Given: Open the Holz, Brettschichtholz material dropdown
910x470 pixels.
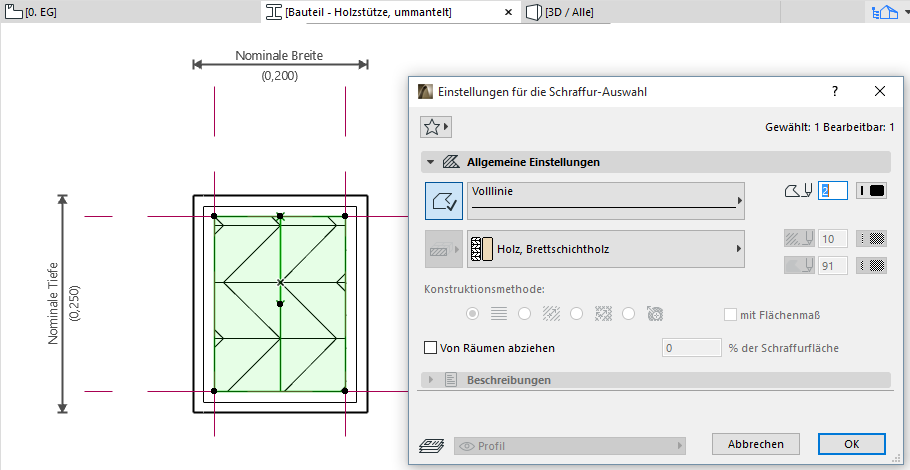Looking at the screenshot, I should [x=606, y=249].
